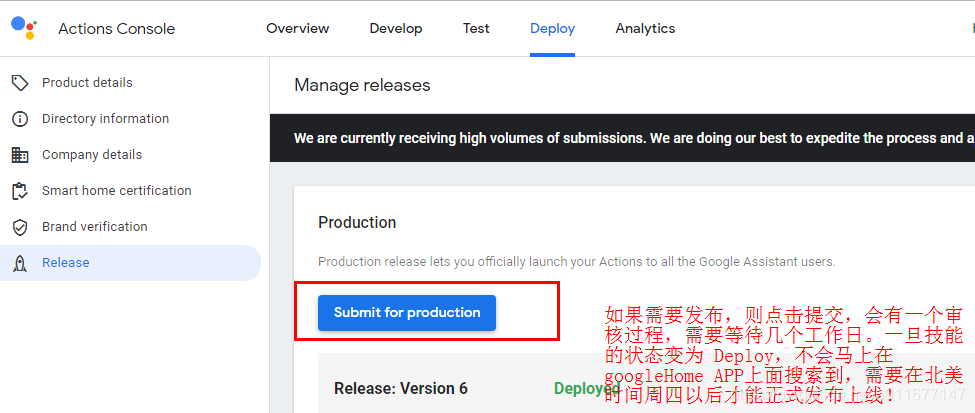
Task: Click the Brand verification shield icon
Action: pos(20,227)
